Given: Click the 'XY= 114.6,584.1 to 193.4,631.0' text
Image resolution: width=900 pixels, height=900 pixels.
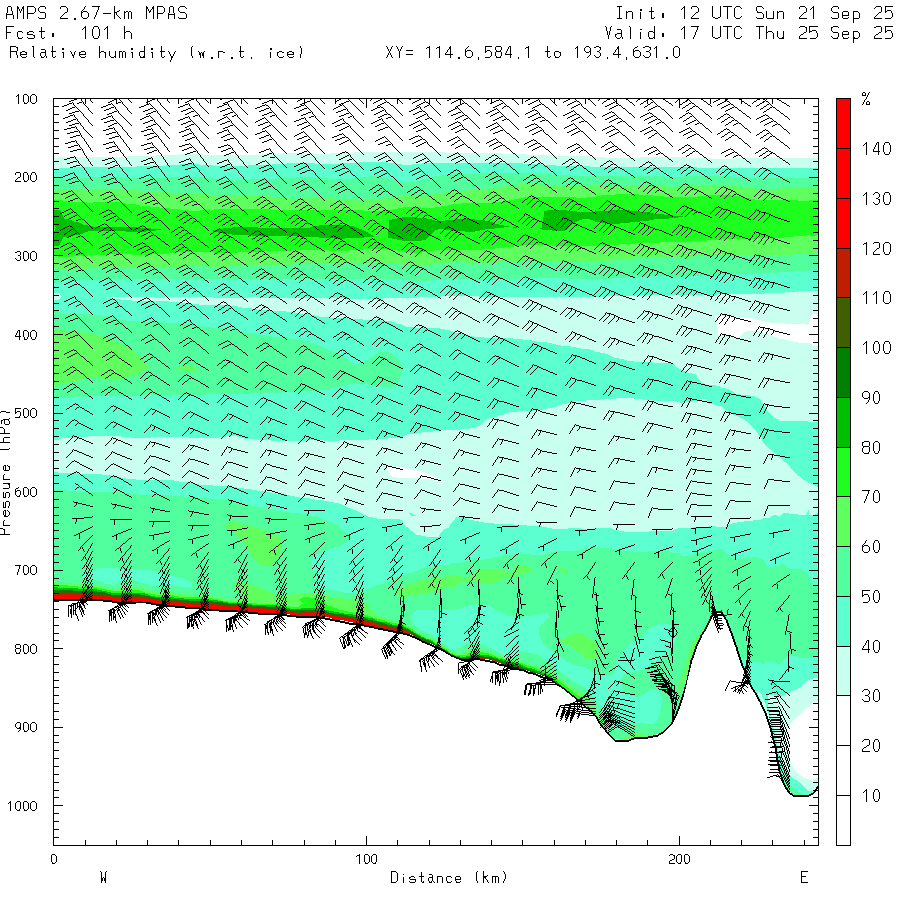Looking at the screenshot, I should 533,53.
